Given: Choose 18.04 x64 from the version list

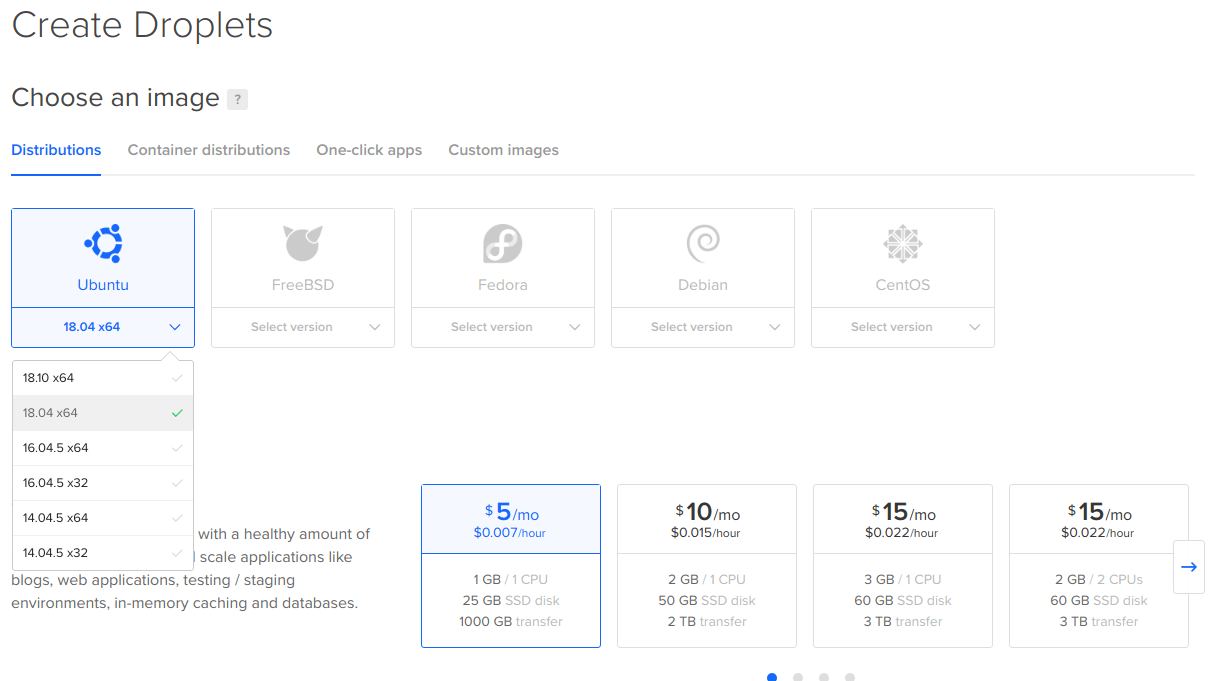Looking at the screenshot, I should 103,413.
